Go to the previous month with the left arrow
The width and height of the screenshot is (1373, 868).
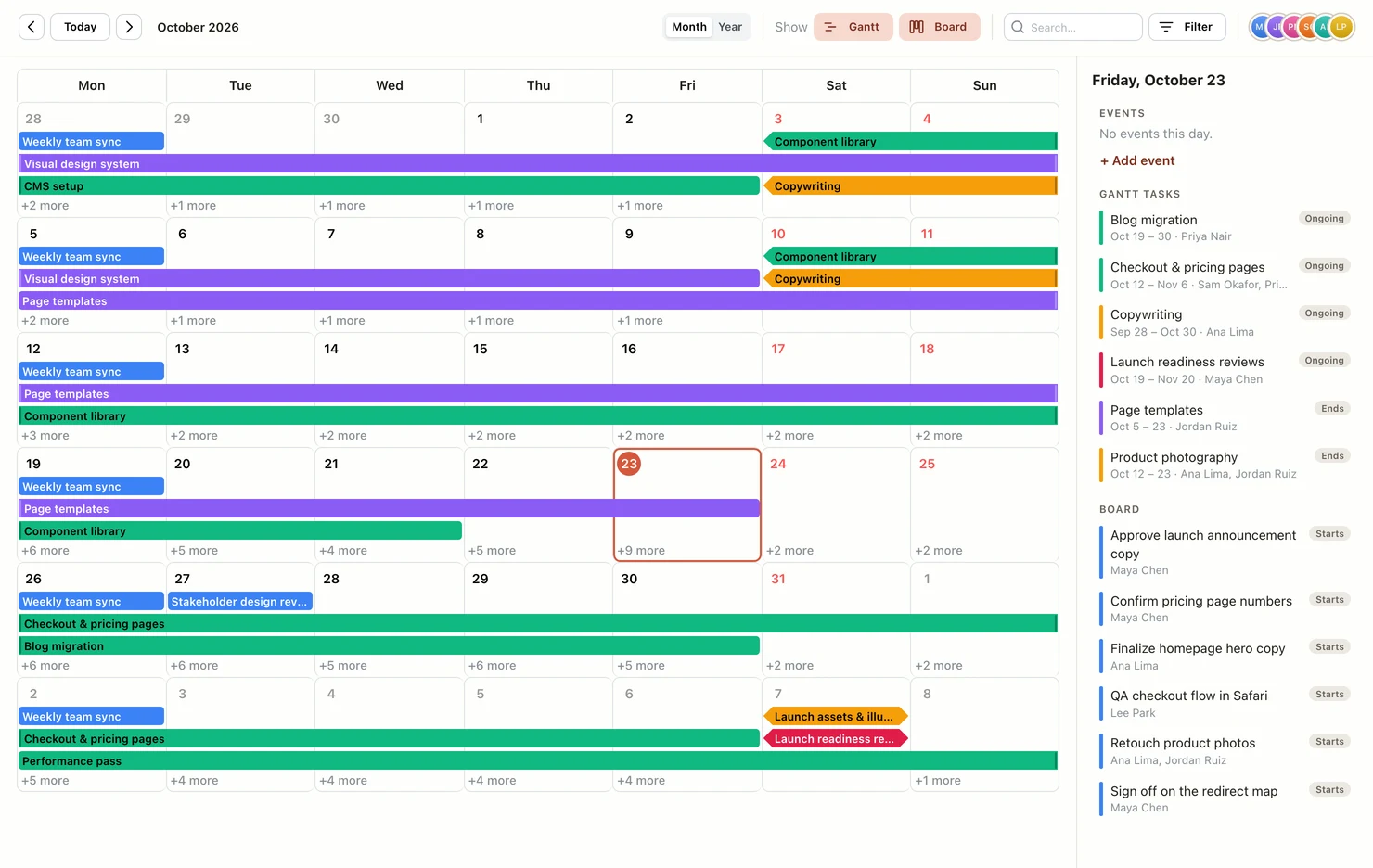click(32, 27)
